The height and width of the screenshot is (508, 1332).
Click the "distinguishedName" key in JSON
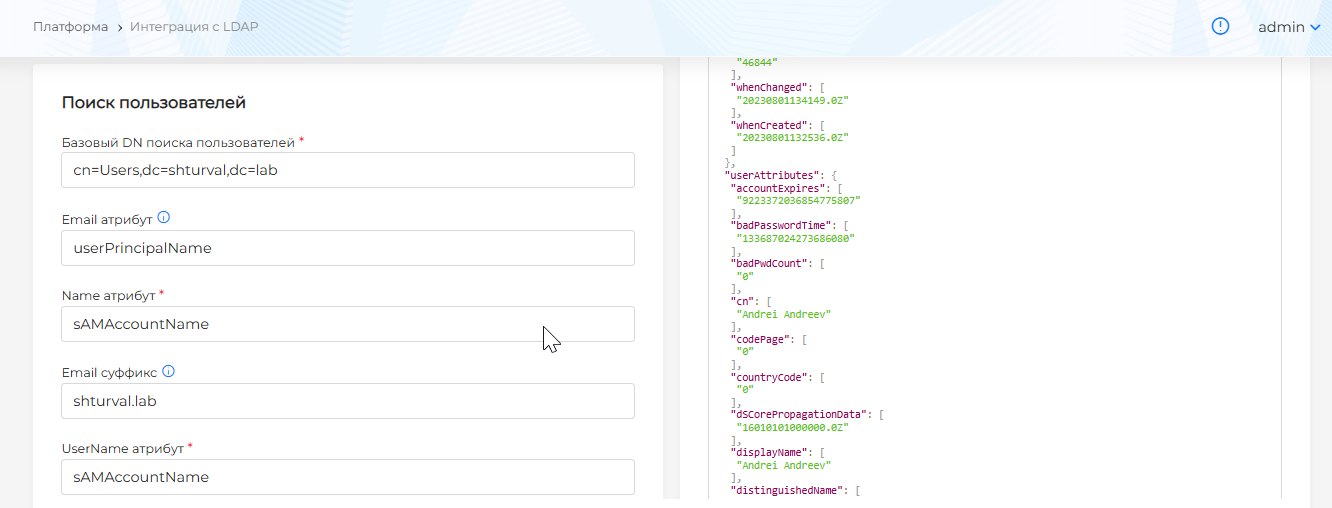[x=789, y=490]
